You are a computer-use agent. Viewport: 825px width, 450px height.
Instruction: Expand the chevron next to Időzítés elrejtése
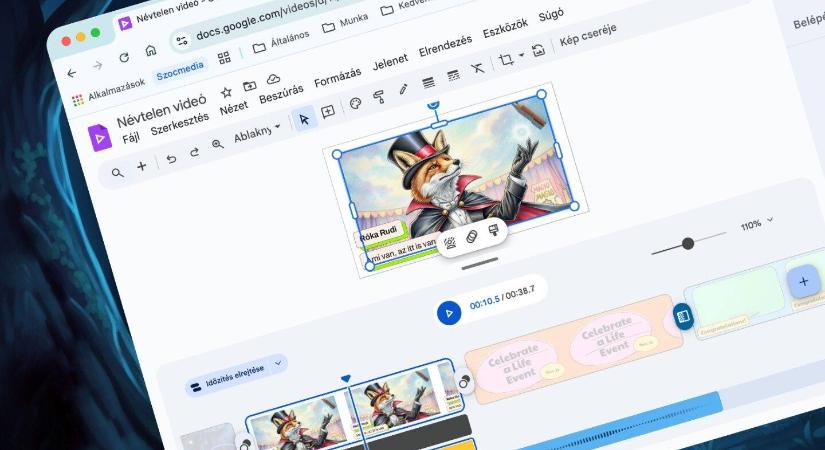coord(278,363)
